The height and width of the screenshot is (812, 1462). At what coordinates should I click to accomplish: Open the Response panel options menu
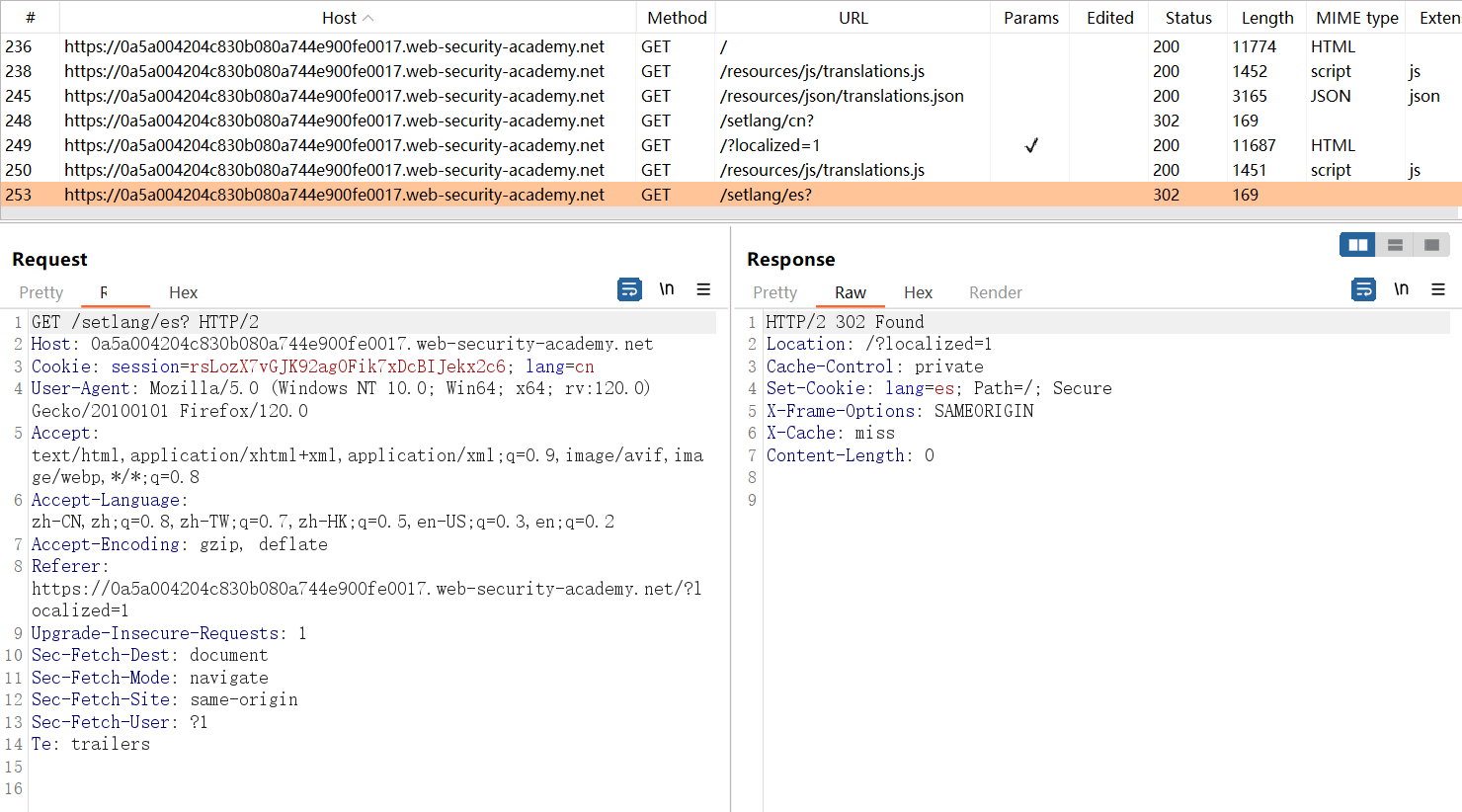1437,289
